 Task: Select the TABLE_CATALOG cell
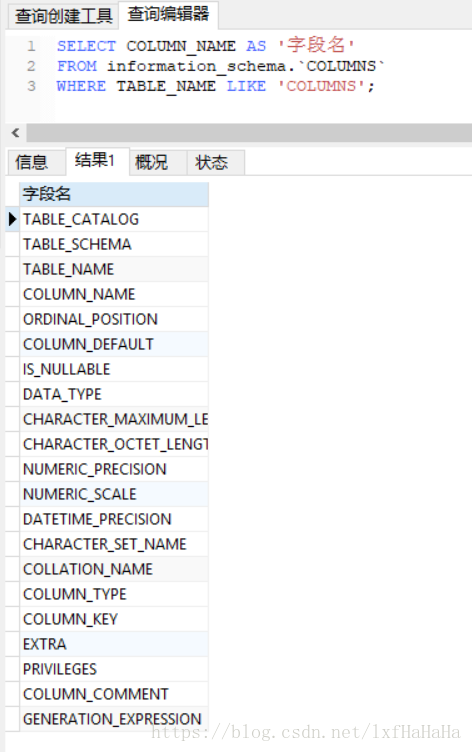[x=114, y=219]
